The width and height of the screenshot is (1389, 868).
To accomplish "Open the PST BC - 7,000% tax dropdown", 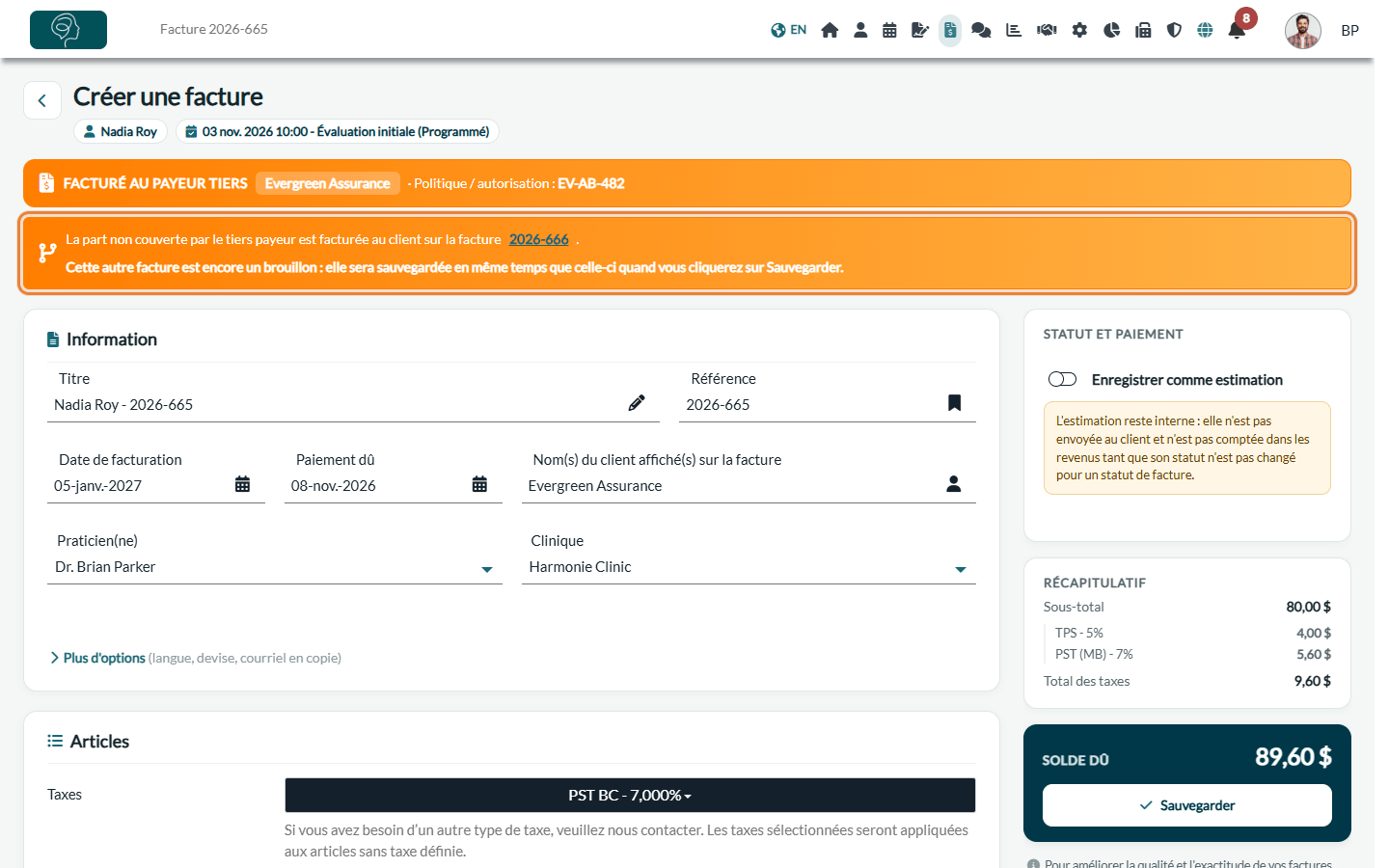I will (x=630, y=796).
